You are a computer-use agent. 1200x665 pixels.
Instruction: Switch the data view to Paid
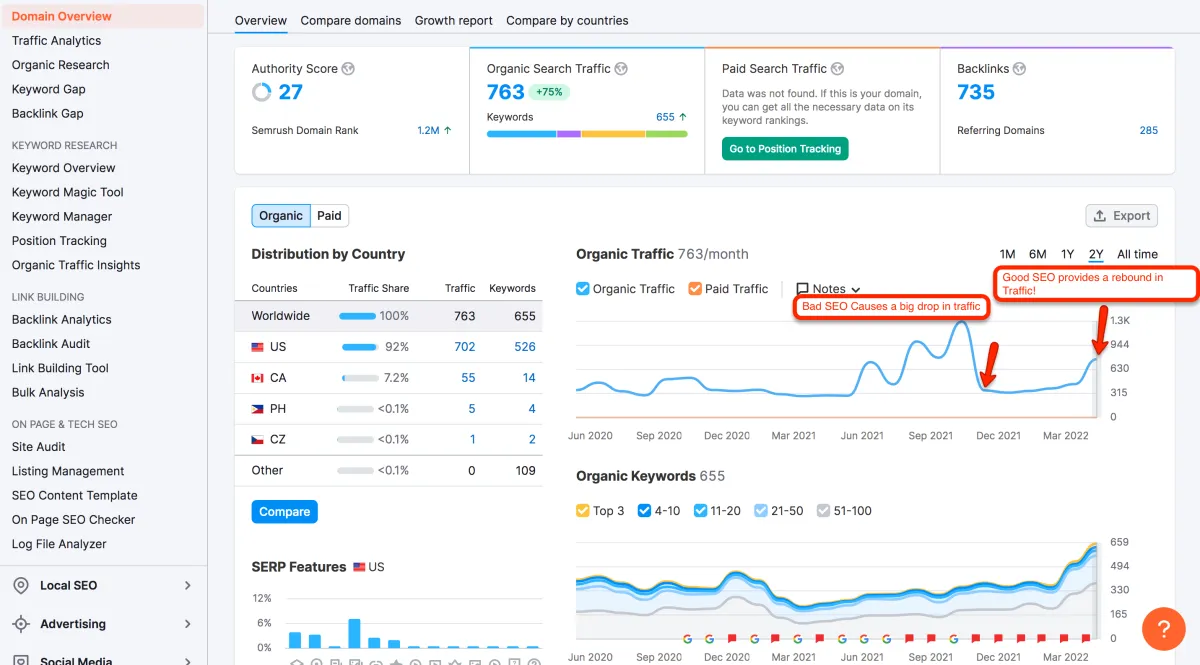(x=329, y=215)
